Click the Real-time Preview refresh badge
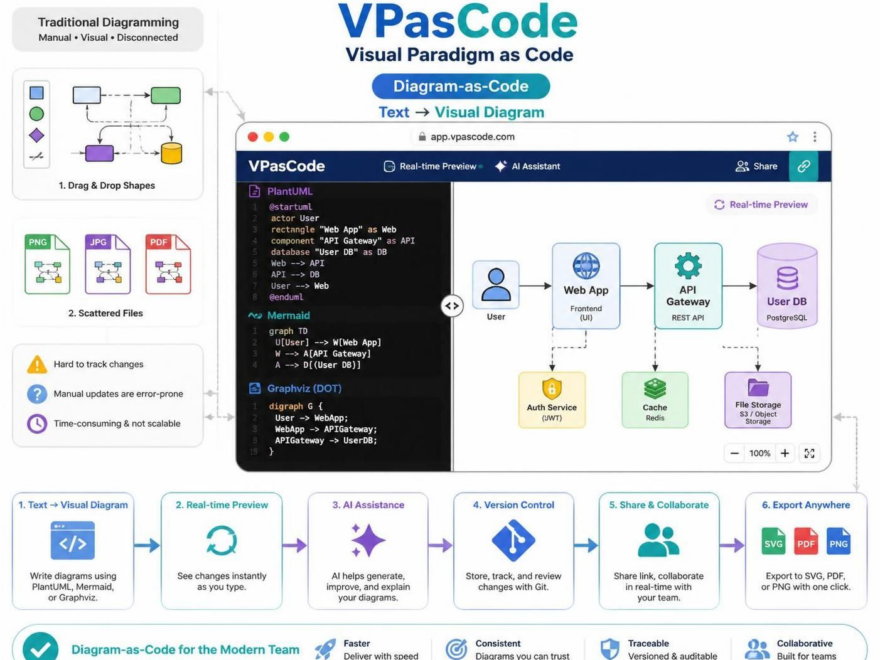The image size is (880, 660). point(761,205)
